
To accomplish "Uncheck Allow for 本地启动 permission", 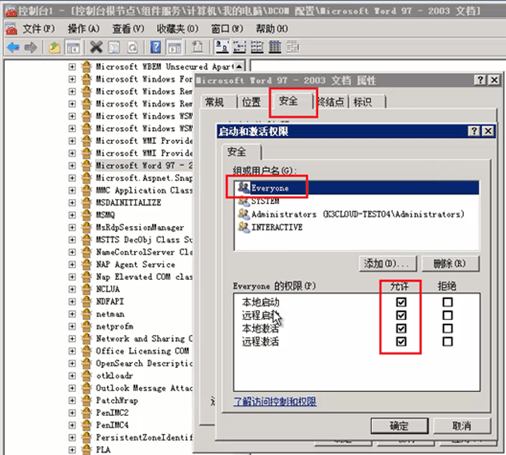I will [401, 302].
